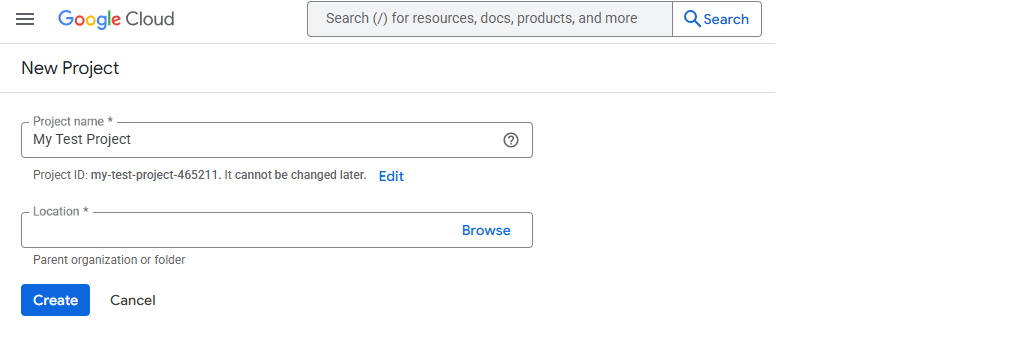This screenshot has width=1032, height=362.
Task: Open the Browse location picker
Action: pos(486,230)
